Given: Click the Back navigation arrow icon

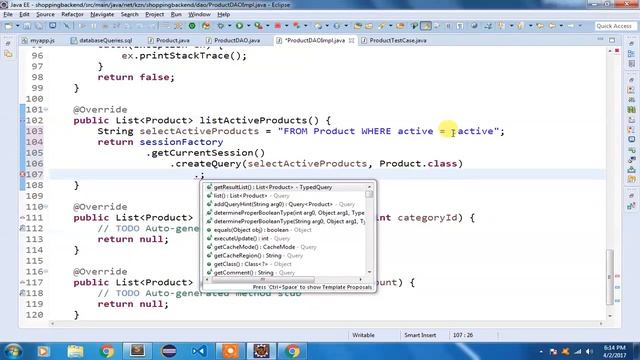Looking at the screenshot, I should coord(552,26).
